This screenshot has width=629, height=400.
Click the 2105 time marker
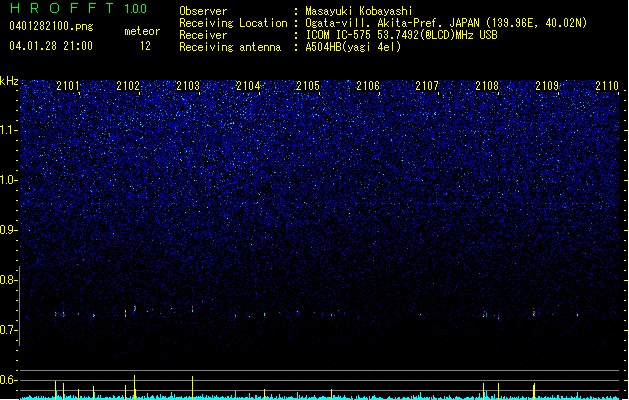[308, 85]
